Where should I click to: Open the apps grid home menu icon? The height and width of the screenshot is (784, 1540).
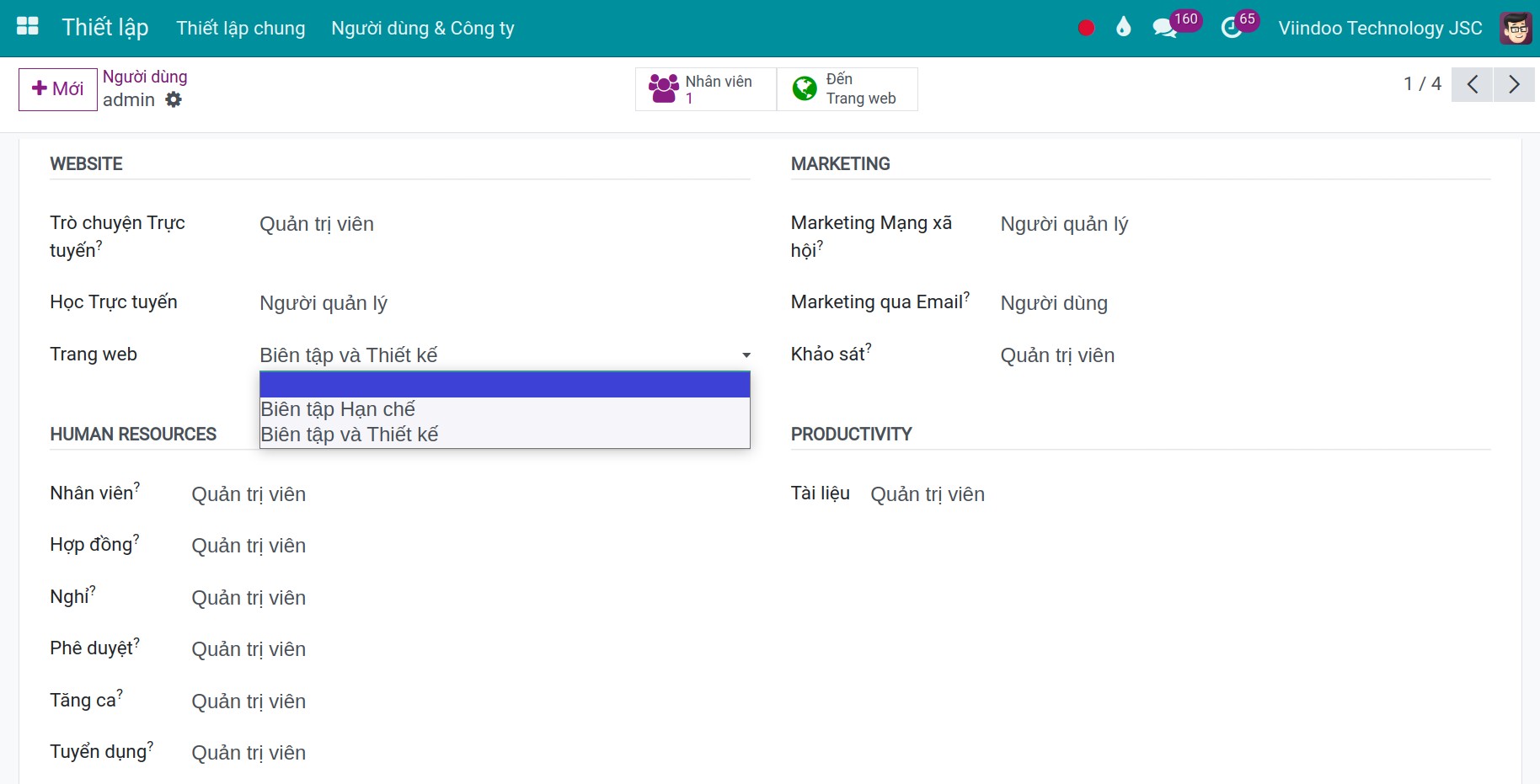point(28,27)
